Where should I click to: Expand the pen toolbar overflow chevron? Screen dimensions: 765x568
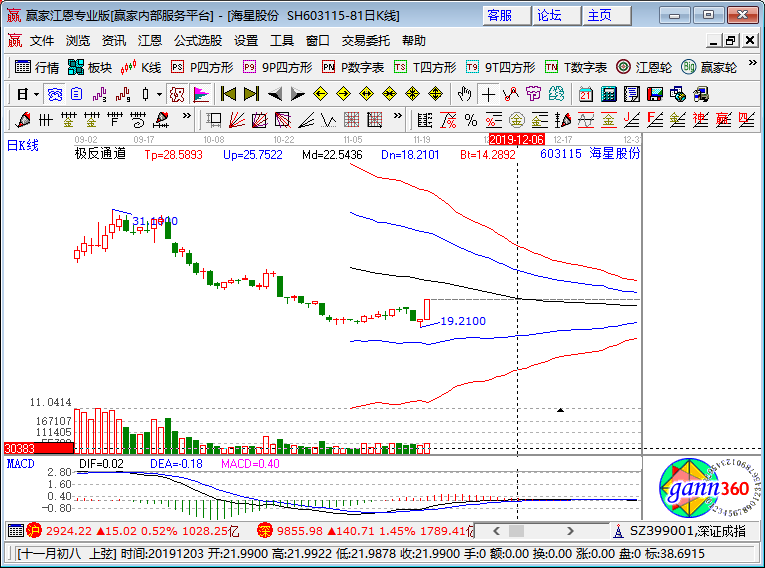tap(186, 116)
